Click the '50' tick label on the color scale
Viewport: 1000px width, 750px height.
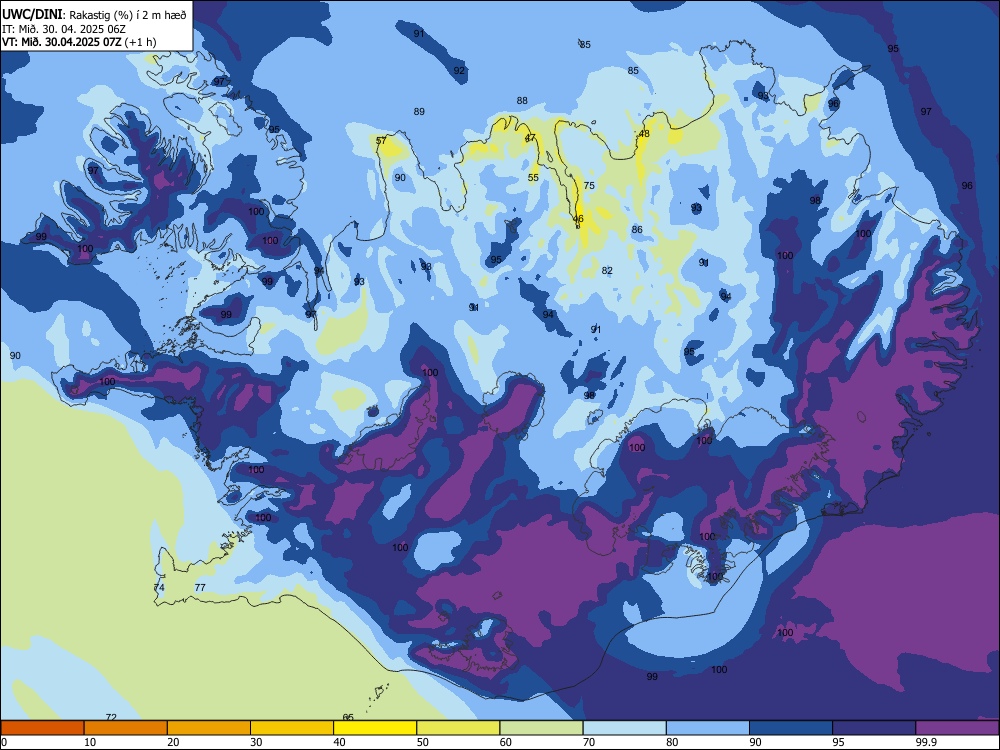coord(423,742)
